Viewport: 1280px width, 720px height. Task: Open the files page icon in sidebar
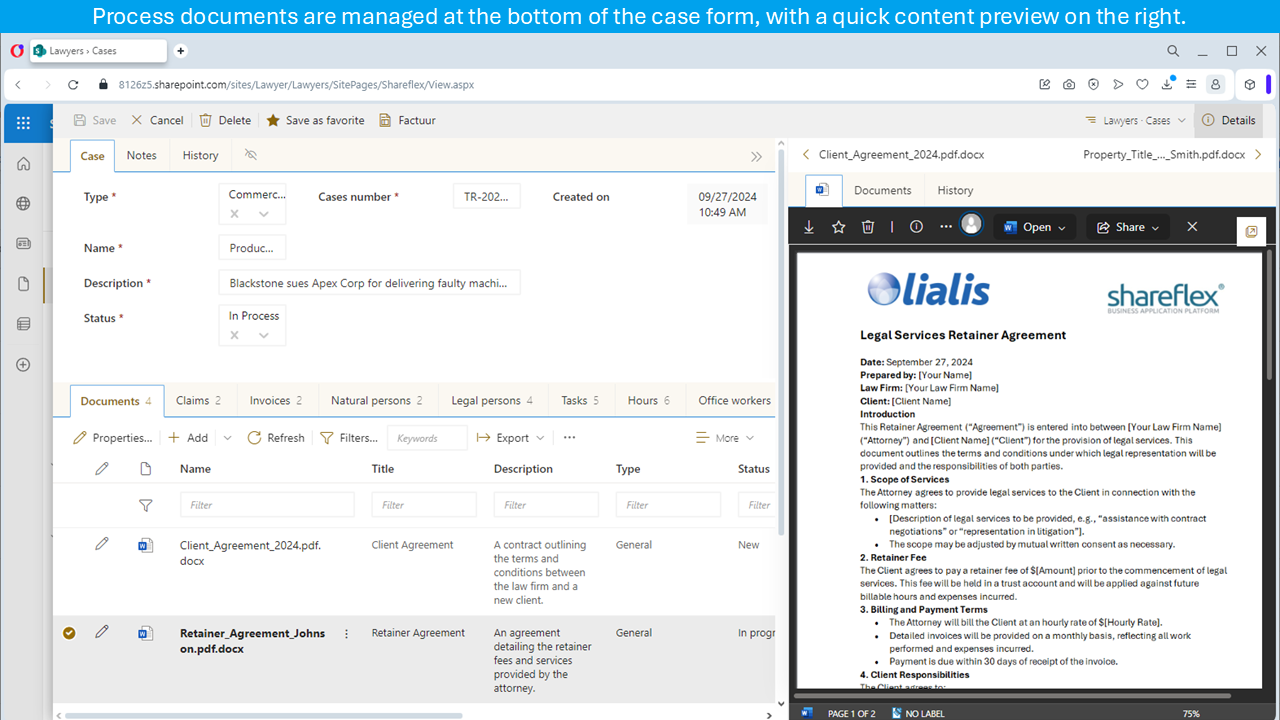pos(24,284)
